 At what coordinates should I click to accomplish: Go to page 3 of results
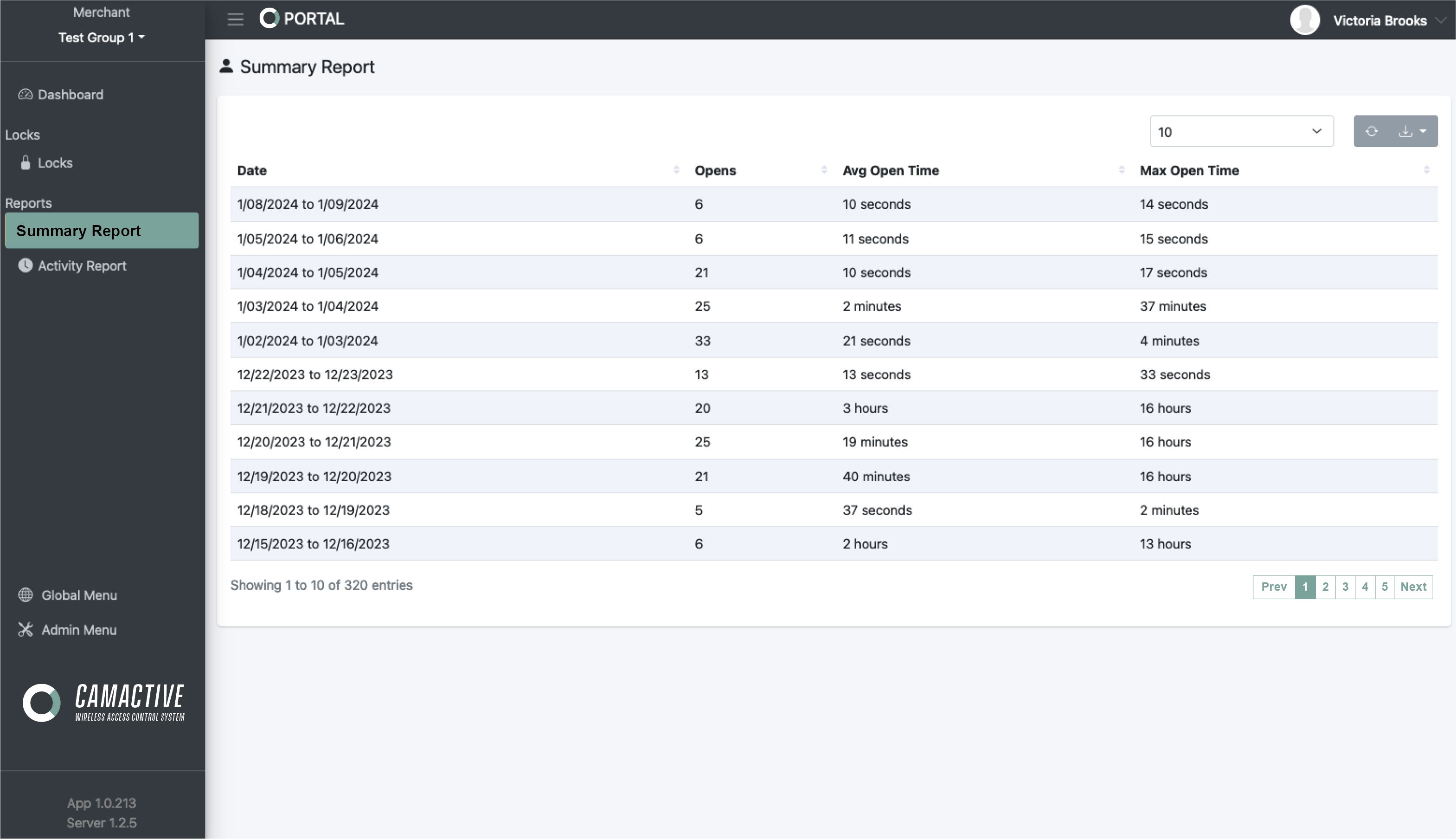click(x=1345, y=587)
